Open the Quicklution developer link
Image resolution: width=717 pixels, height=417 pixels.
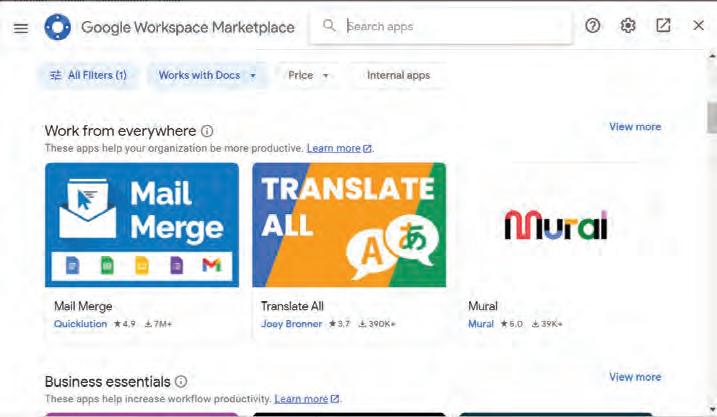(80, 324)
